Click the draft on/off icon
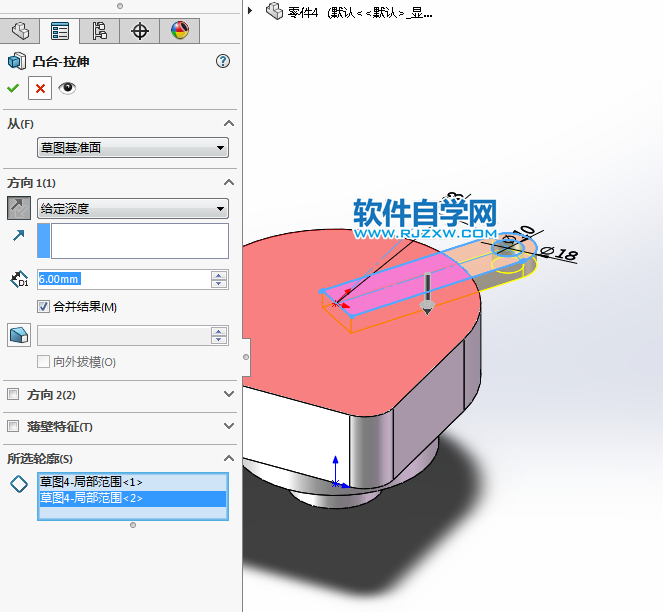This screenshot has width=663, height=612. coord(19,335)
